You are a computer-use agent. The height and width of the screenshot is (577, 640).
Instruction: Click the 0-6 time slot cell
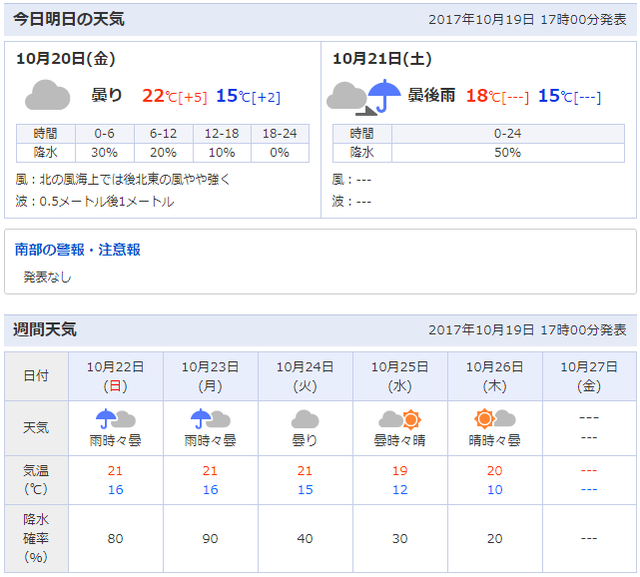coord(104,133)
